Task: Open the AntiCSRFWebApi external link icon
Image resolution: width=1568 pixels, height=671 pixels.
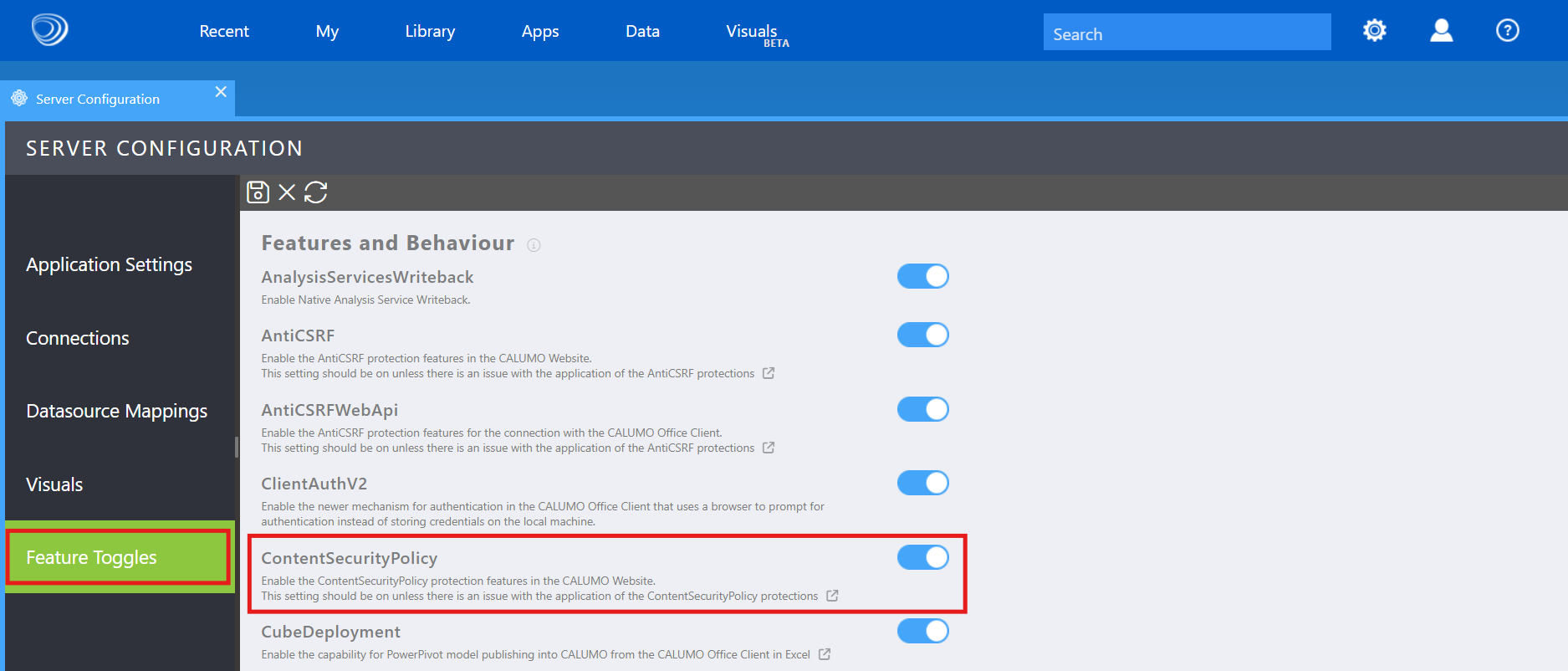Action: pyautogui.click(x=769, y=448)
